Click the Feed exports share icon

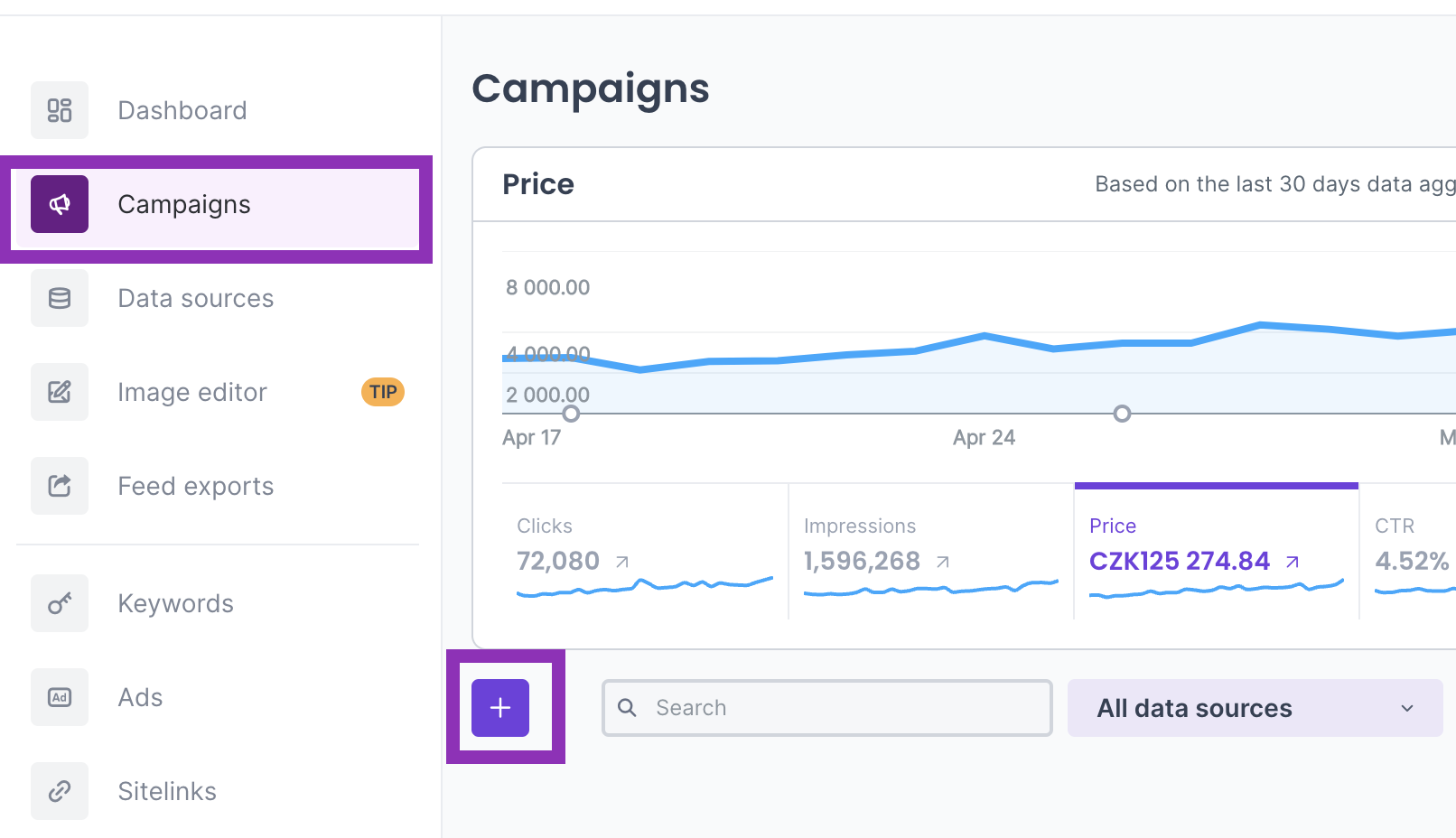point(60,486)
